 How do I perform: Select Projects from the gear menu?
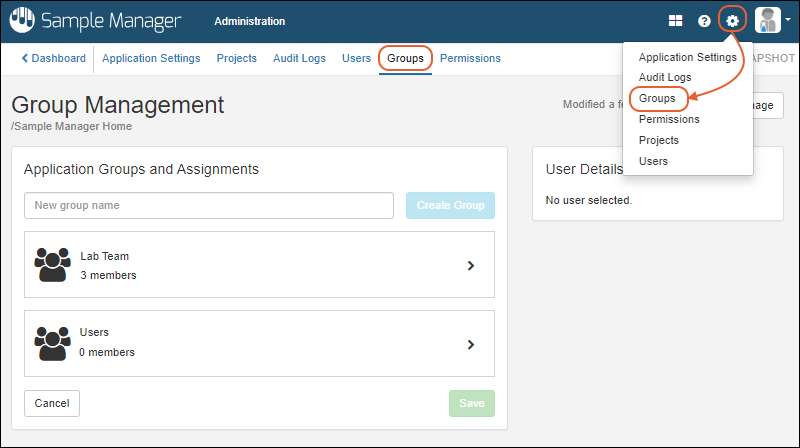pos(658,140)
